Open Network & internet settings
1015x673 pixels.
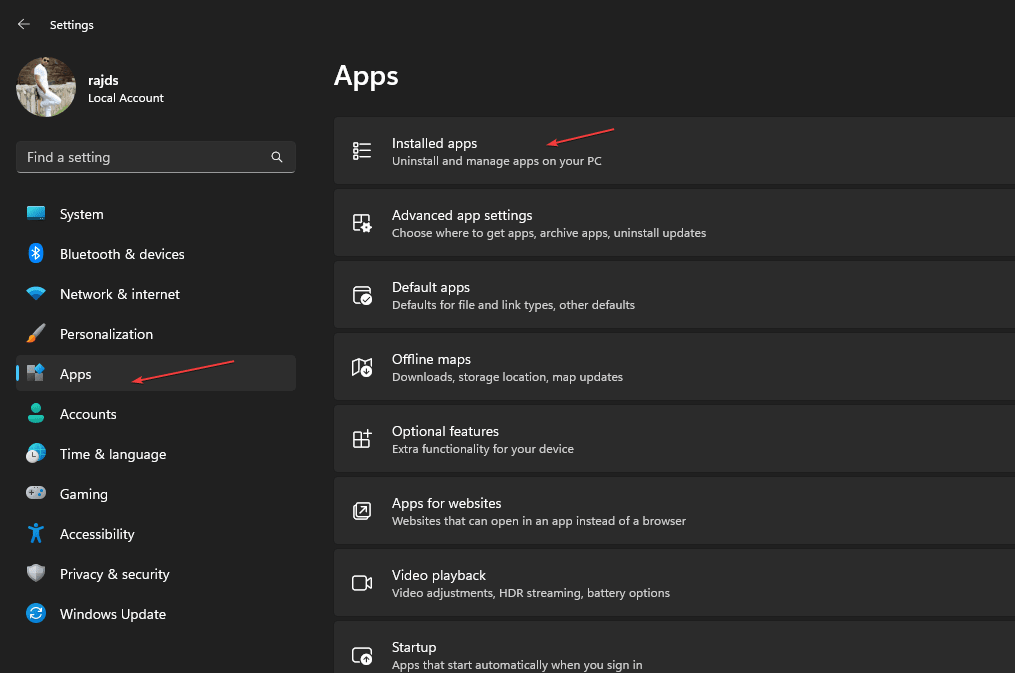(x=119, y=294)
